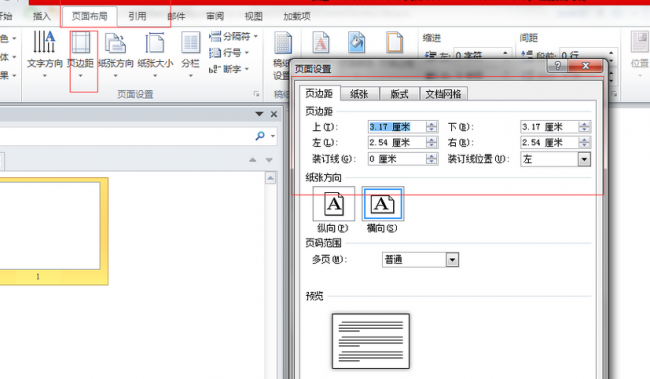Screen dimensions: 650x379
Task: Open the 分隔符 breaks menu
Action: (x=233, y=36)
